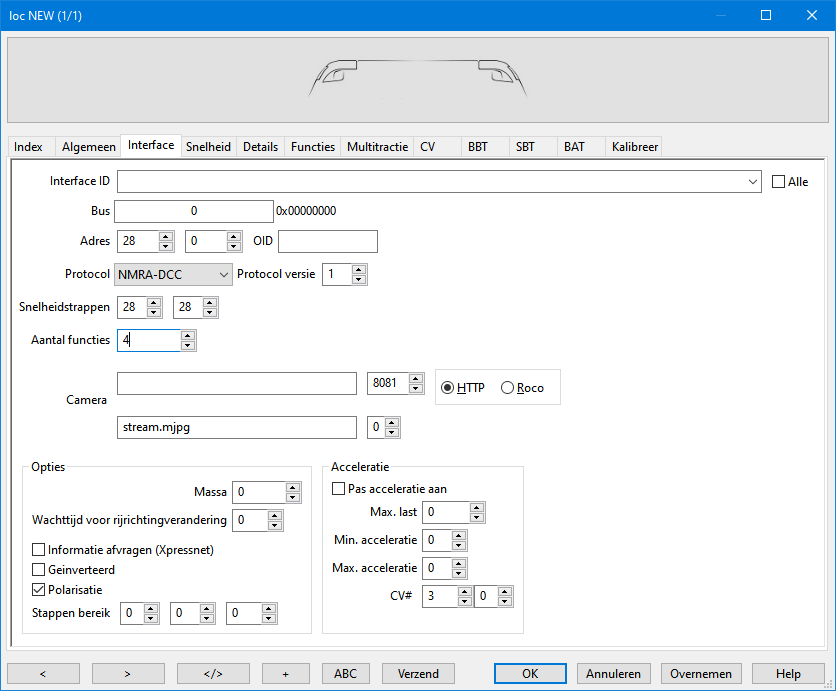
Task: Click the stream.mjpg camera input field
Action: [x=236, y=427]
